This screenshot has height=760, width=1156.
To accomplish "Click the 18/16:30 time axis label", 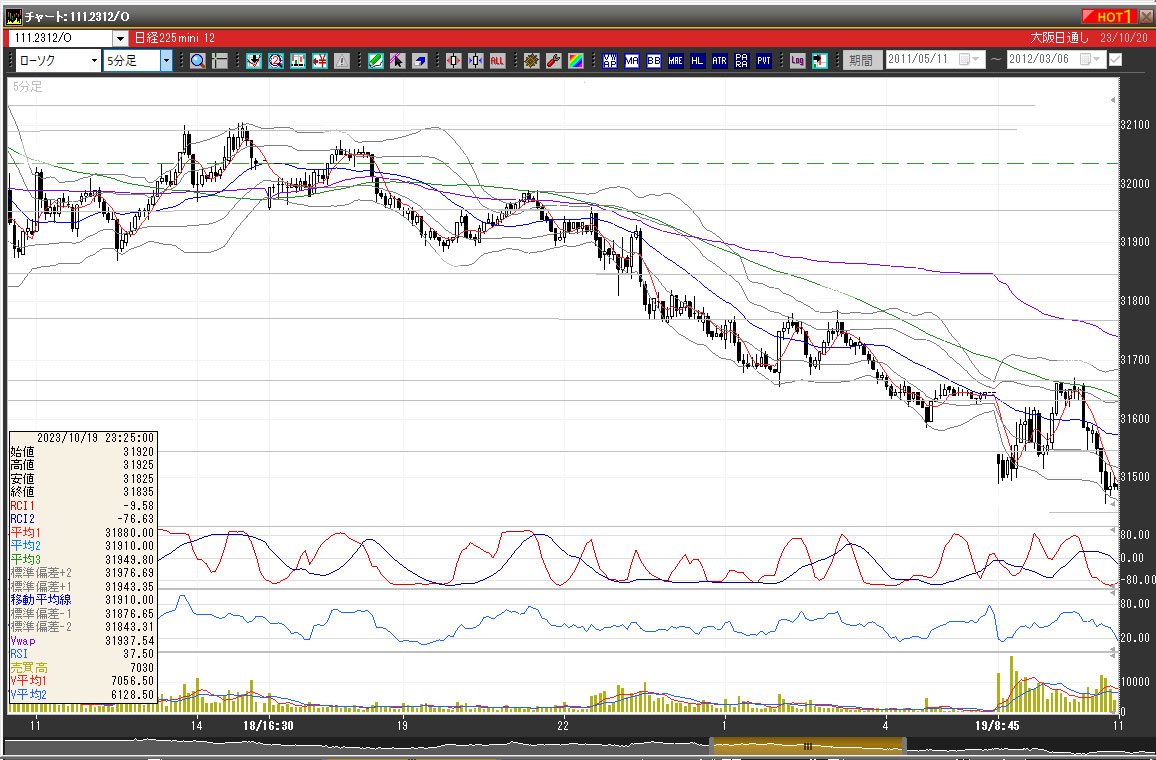I will click(x=268, y=725).
